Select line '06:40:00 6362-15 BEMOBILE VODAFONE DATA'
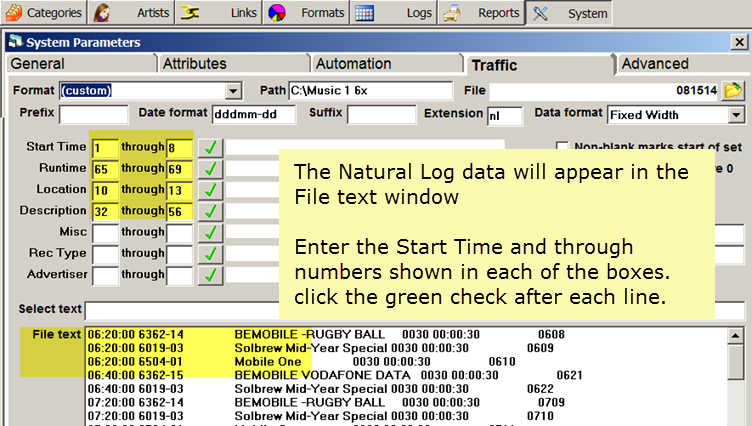This screenshot has height=426, width=752. 335,375
